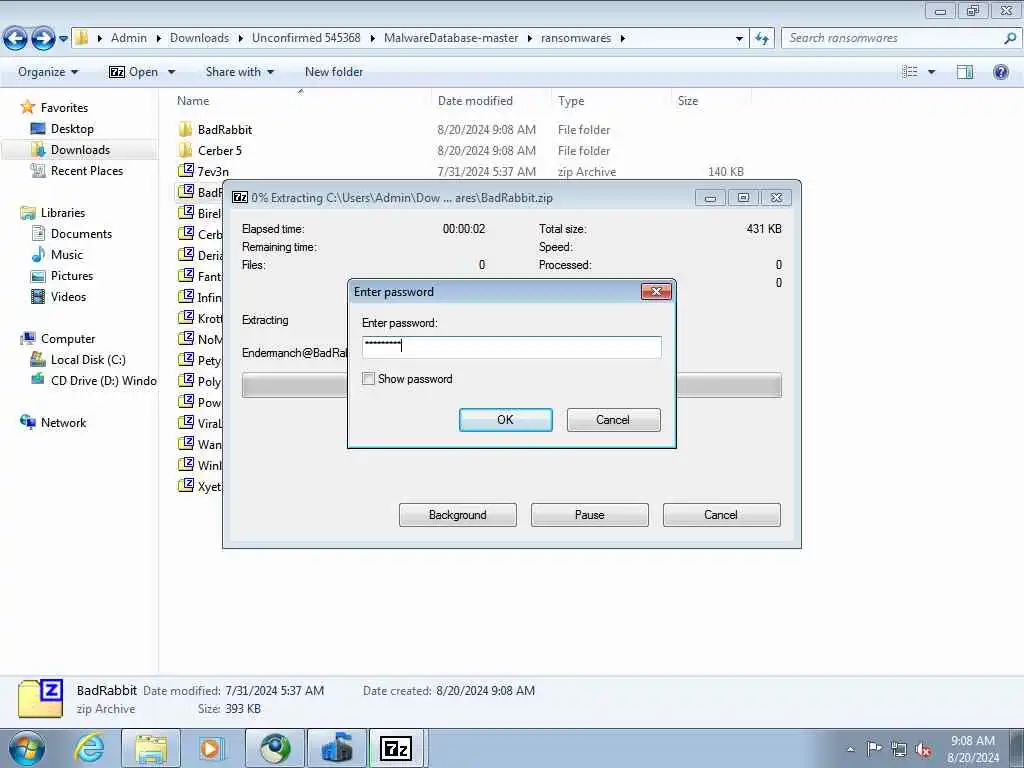Sort by the Date modified column
Image resolution: width=1024 pixels, height=768 pixels.
click(x=475, y=101)
